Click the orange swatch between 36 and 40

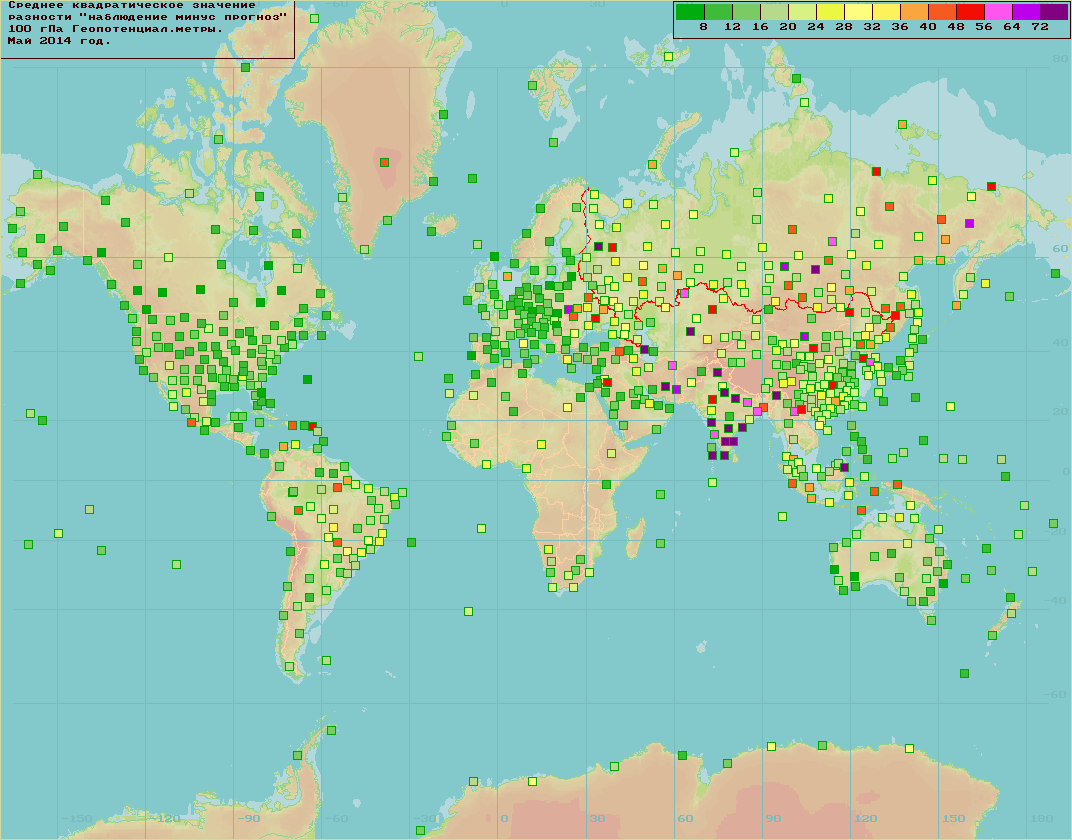914,12
